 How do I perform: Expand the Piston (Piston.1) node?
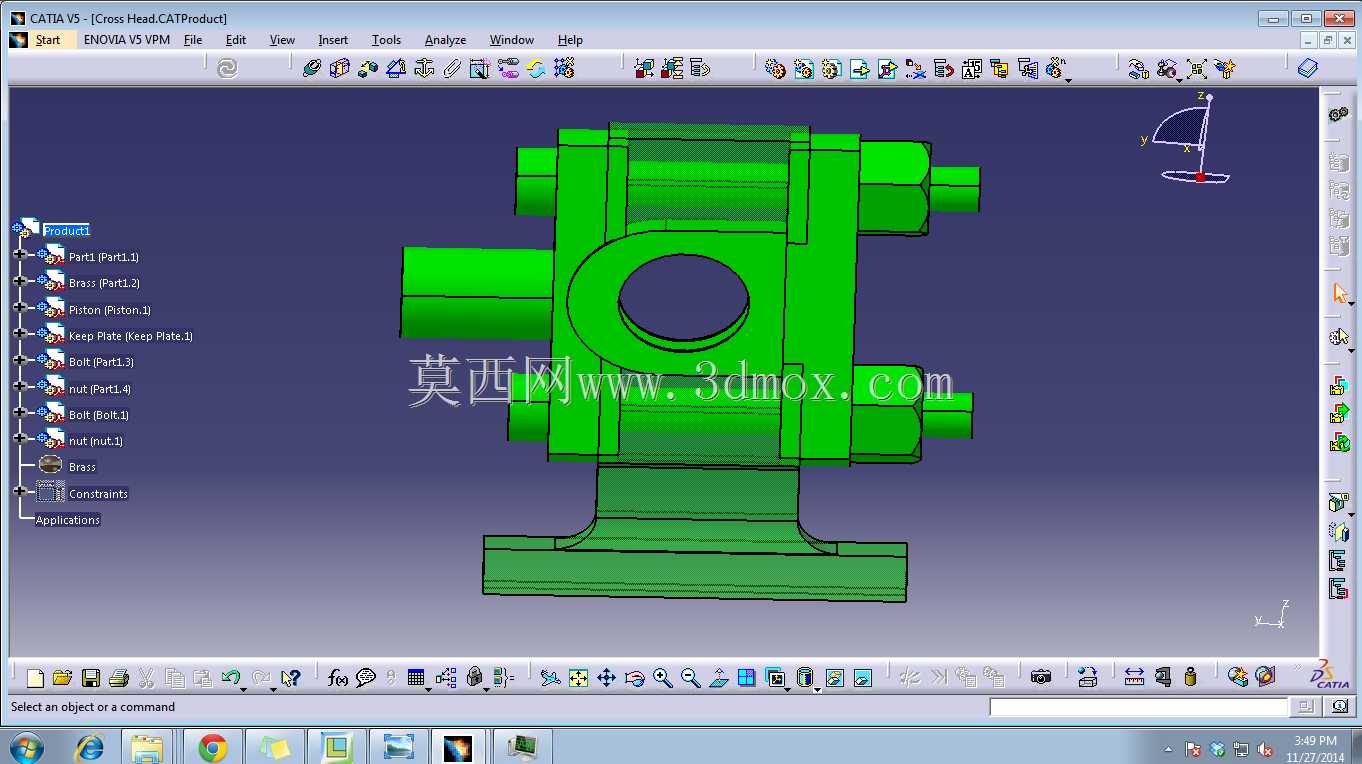pyautogui.click(x=19, y=307)
